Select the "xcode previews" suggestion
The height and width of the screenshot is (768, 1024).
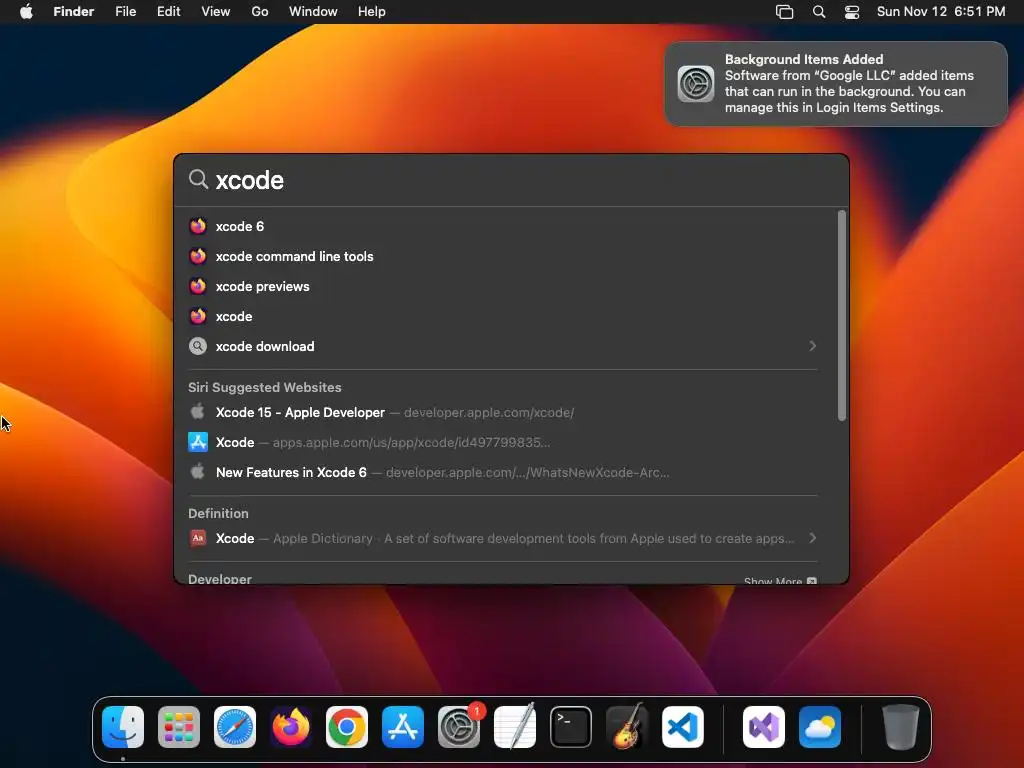[503, 286]
